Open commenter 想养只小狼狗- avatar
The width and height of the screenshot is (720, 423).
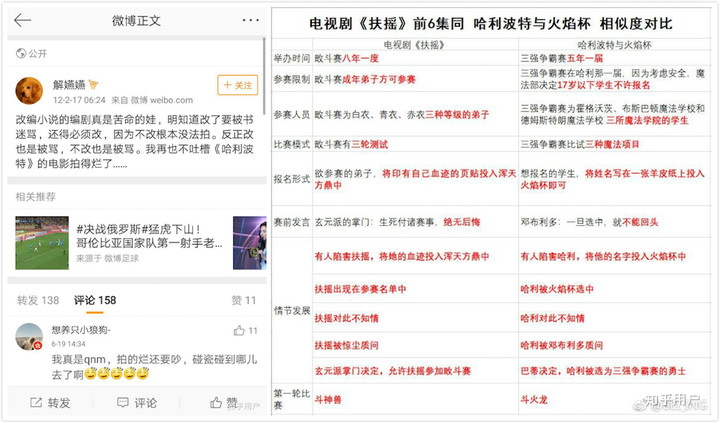(x=29, y=337)
